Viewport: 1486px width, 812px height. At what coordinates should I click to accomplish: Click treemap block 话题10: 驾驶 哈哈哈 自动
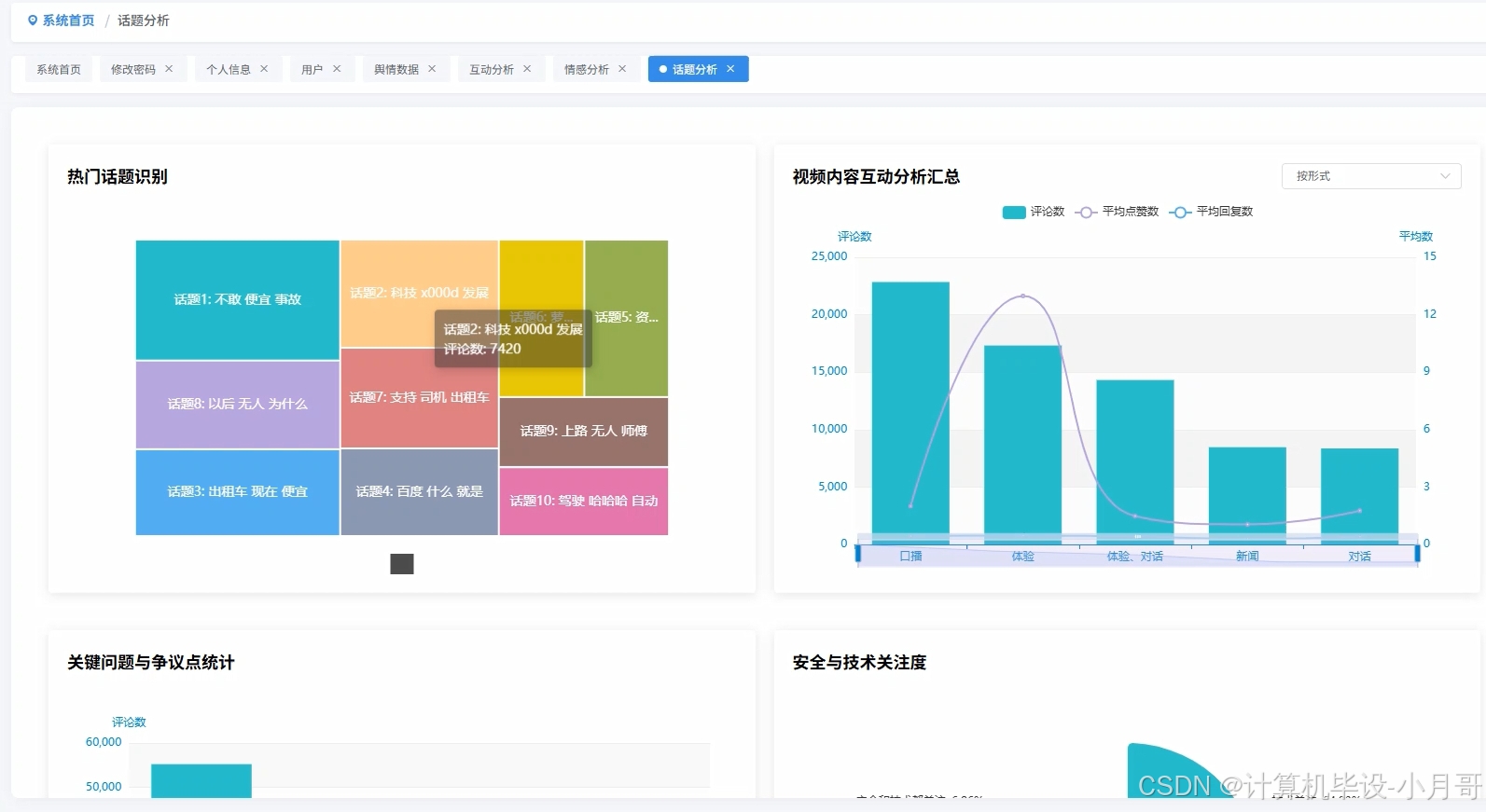pos(584,502)
